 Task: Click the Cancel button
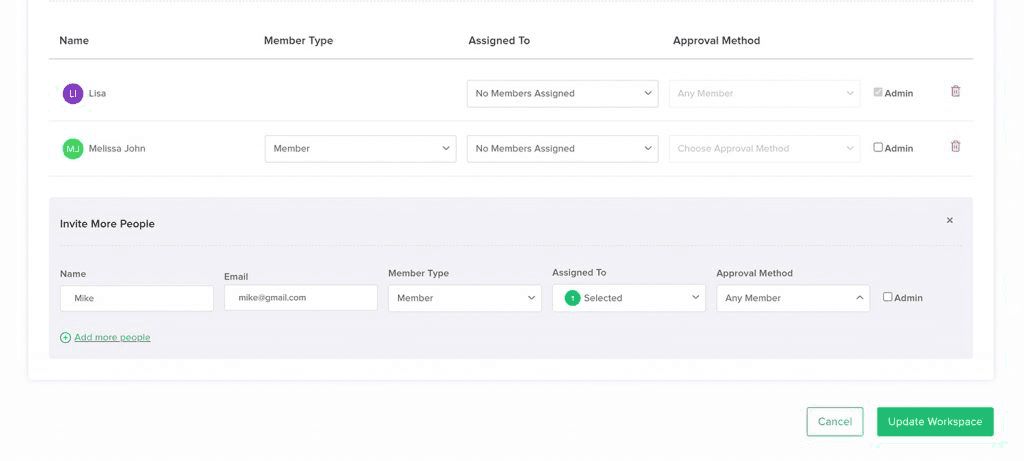tap(835, 422)
